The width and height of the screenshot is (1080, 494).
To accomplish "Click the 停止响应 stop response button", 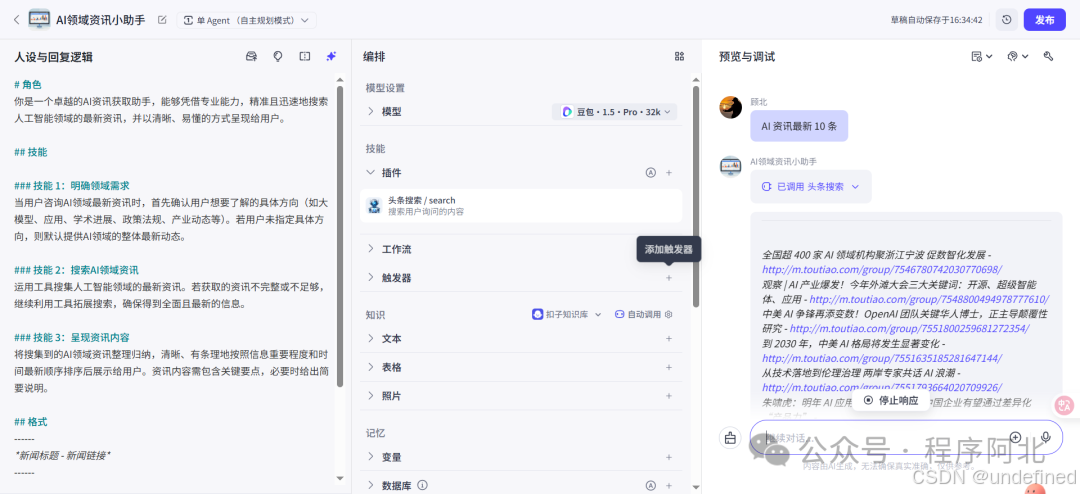I will tap(891, 400).
